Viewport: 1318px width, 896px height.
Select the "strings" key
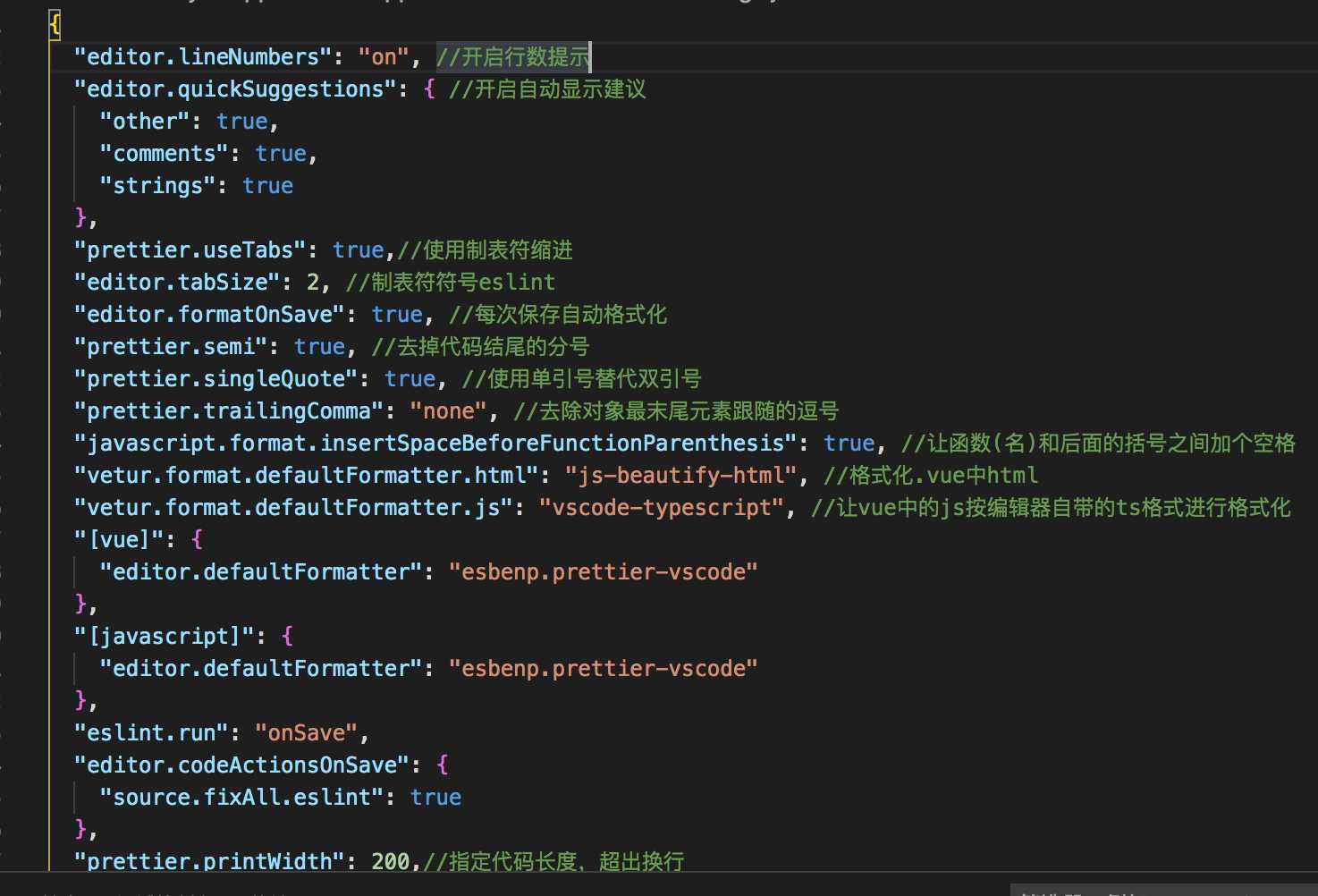tap(158, 186)
